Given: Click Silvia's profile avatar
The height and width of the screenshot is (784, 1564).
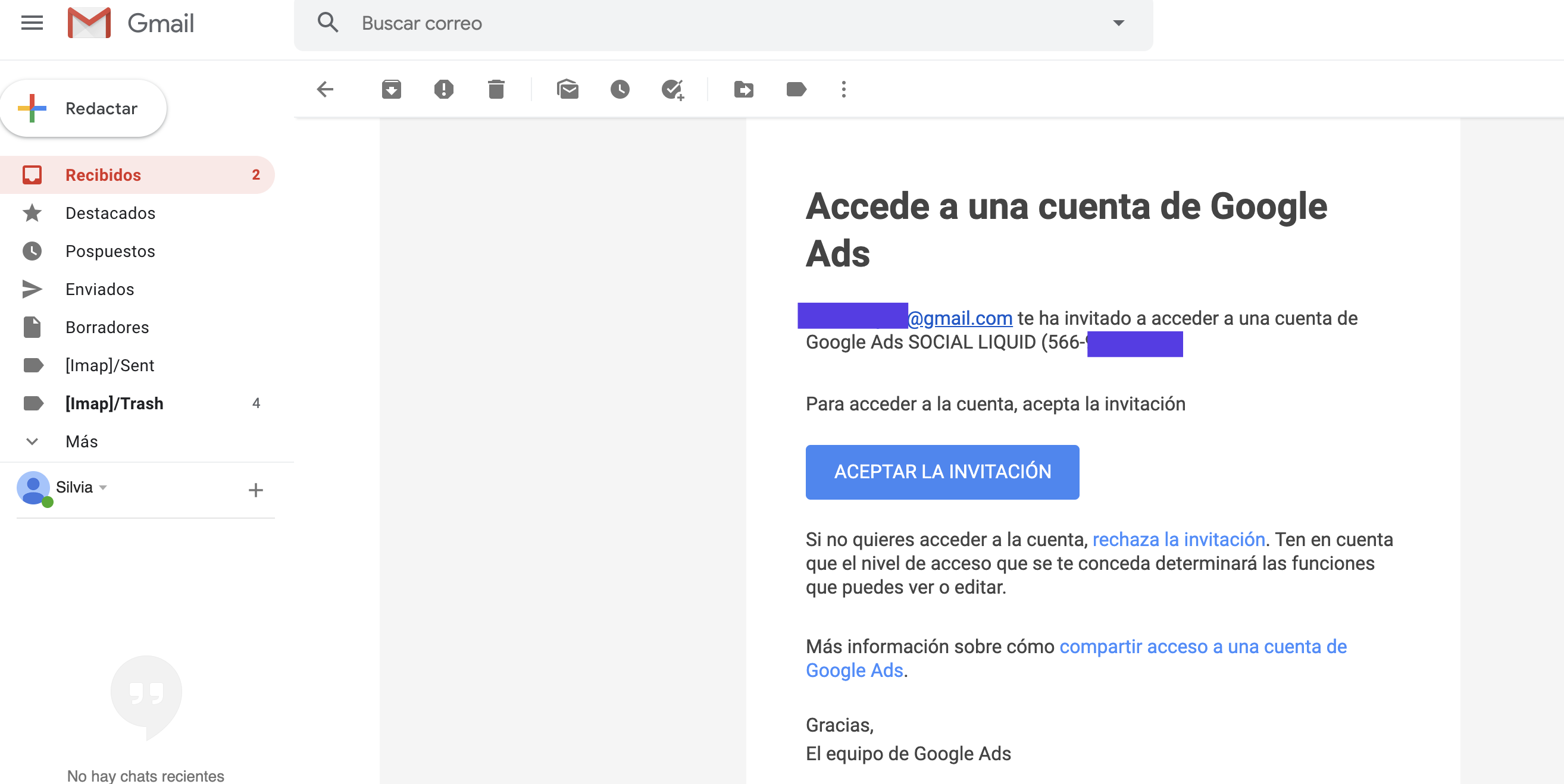Looking at the screenshot, I should tap(33, 488).
